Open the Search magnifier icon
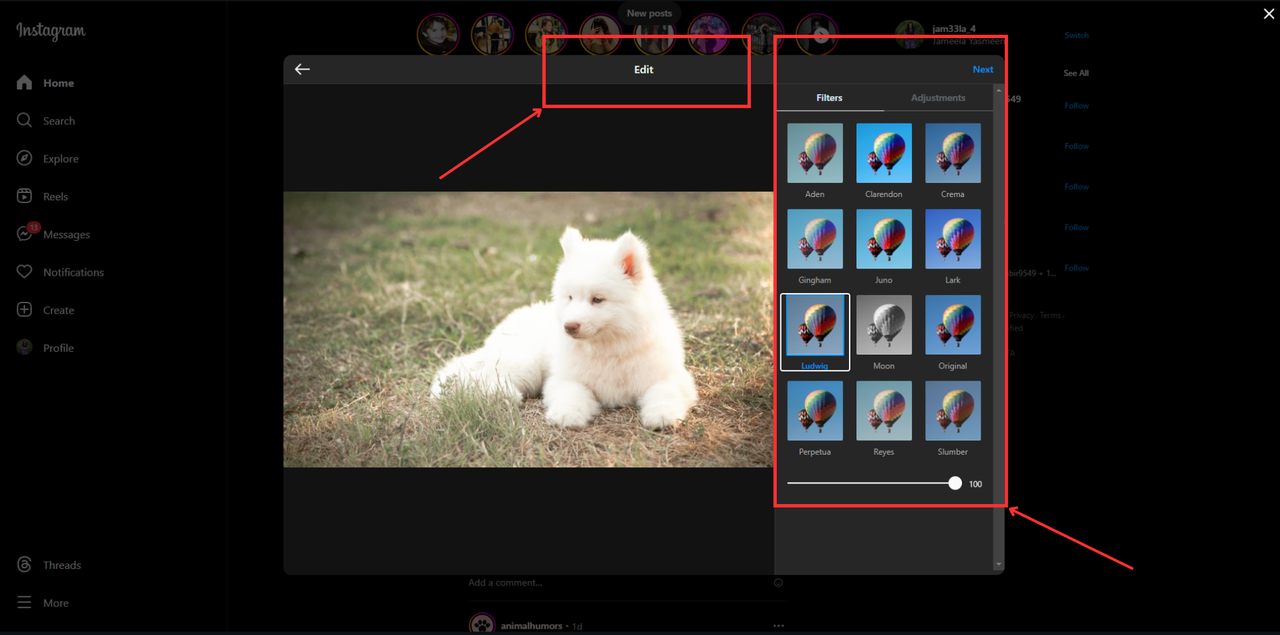Screen dimensions: 1280x635 pos(25,120)
